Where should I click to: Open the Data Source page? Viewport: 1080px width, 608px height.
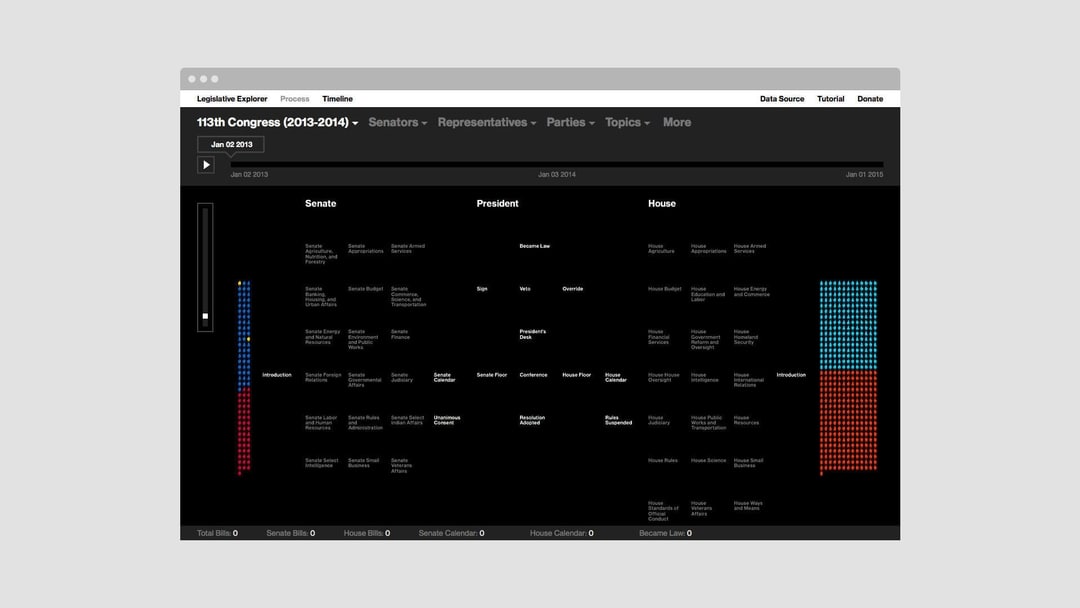coord(781,98)
